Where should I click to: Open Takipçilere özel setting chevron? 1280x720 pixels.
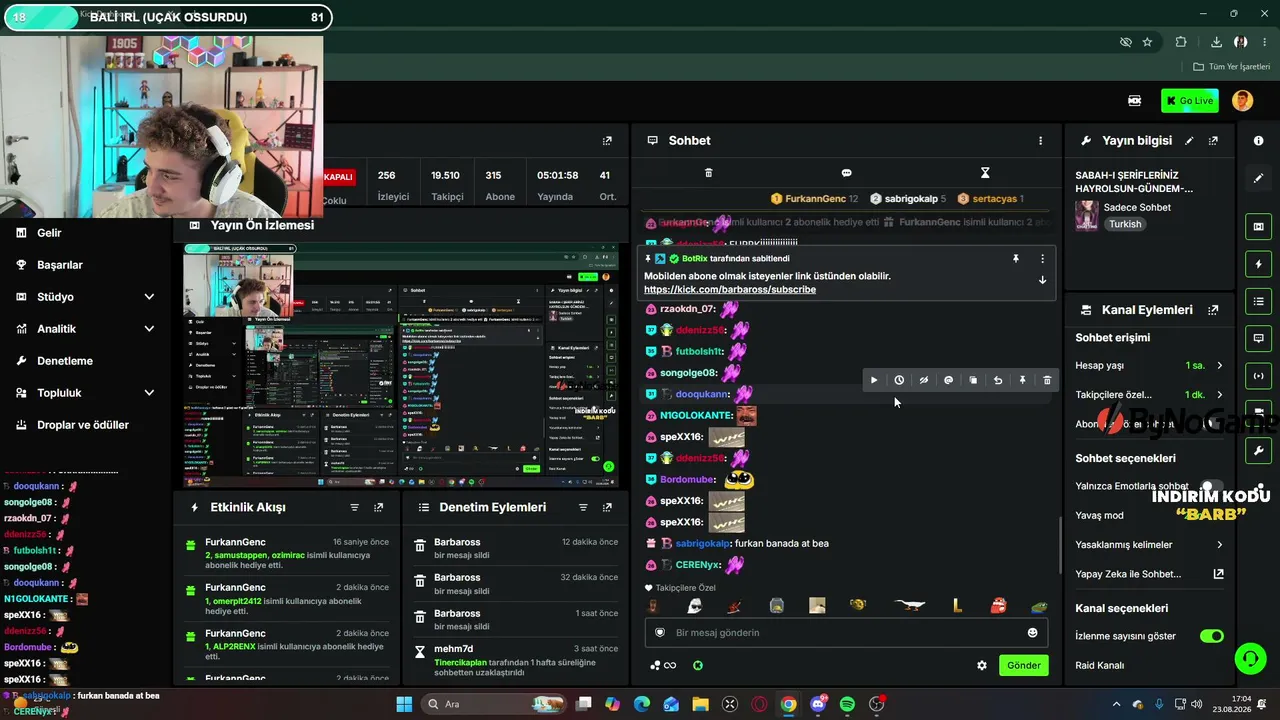coord(1220,395)
